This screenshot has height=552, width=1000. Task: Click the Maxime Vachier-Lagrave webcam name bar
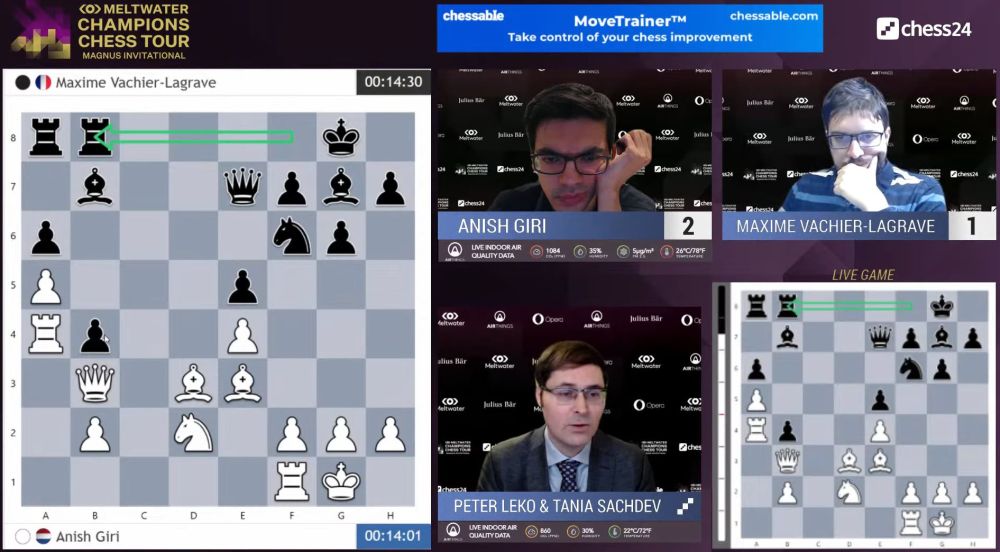click(x=835, y=226)
